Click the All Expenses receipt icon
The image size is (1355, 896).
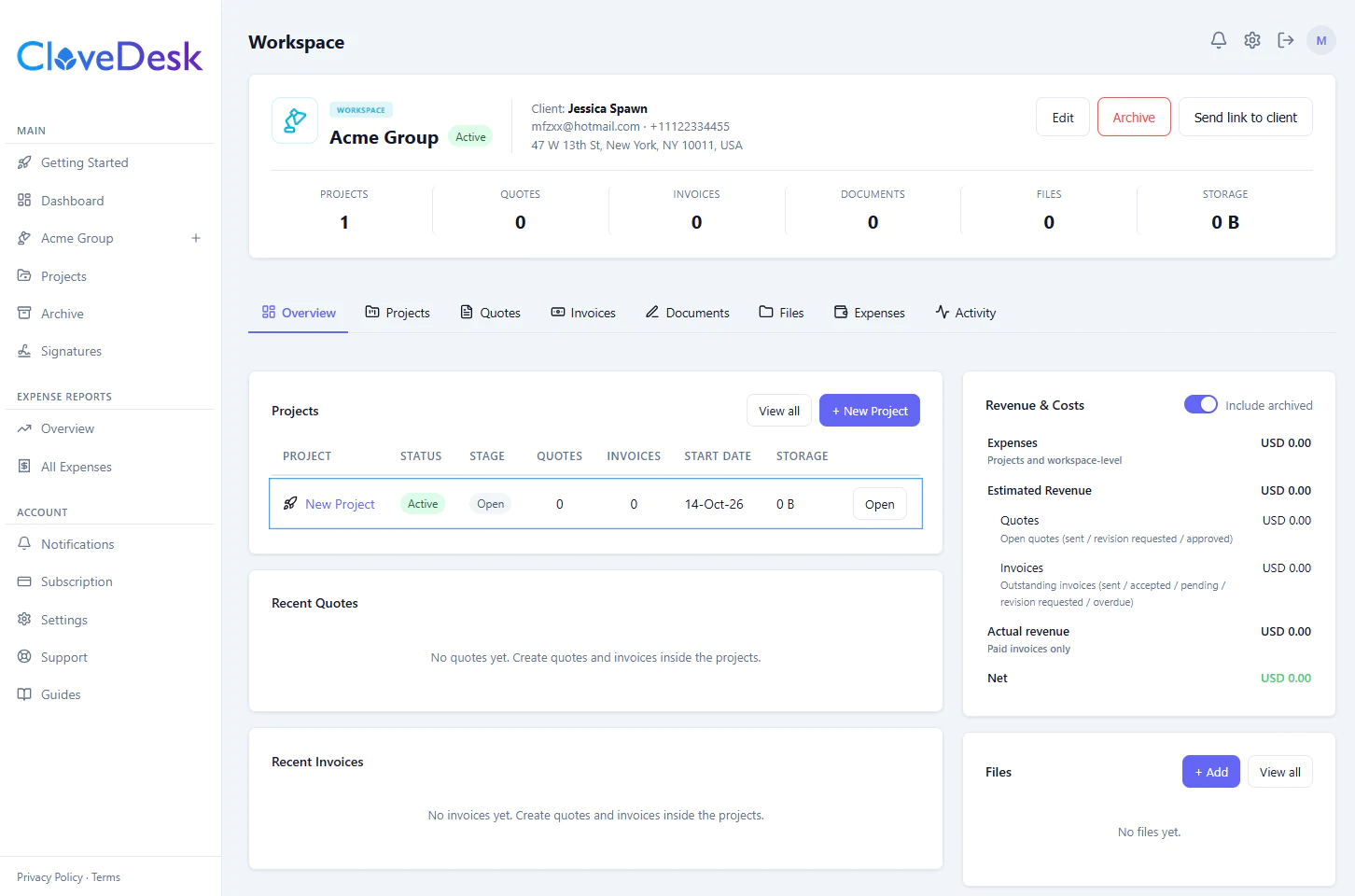click(x=24, y=467)
